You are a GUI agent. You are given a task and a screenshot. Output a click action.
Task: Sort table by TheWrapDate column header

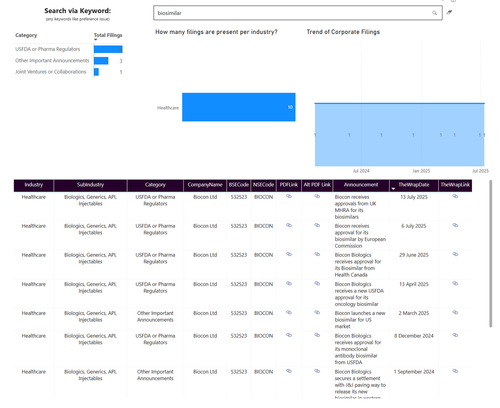click(x=414, y=185)
